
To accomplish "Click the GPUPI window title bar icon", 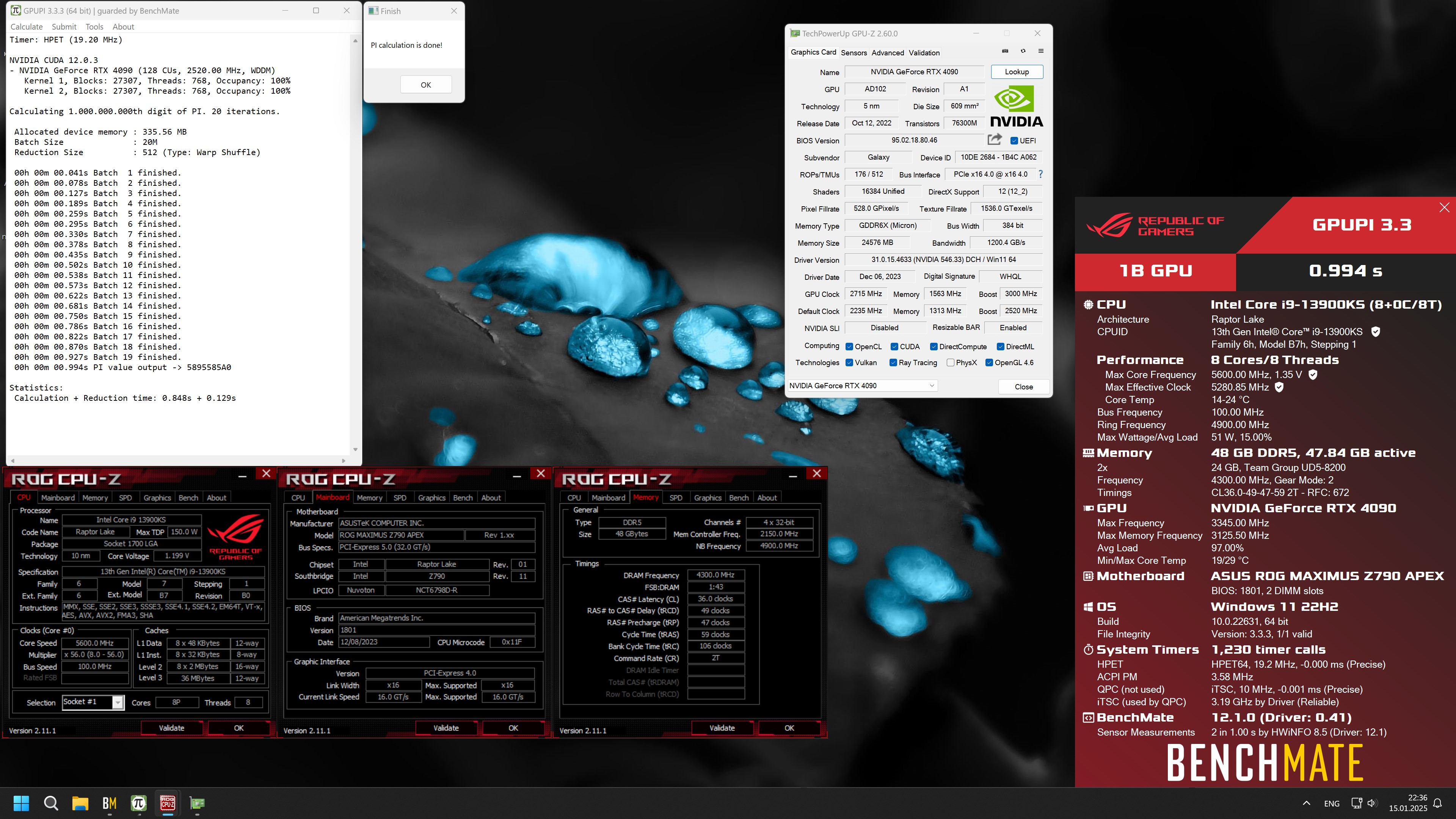I will (x=16, y=11).
